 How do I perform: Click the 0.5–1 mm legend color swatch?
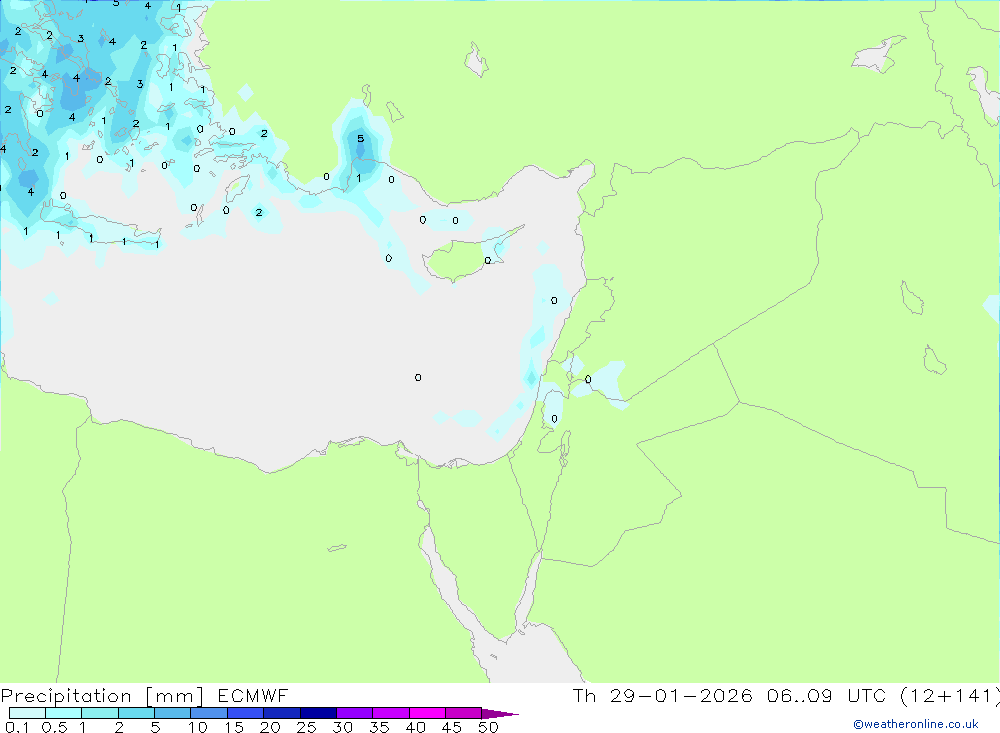point(64,713)
